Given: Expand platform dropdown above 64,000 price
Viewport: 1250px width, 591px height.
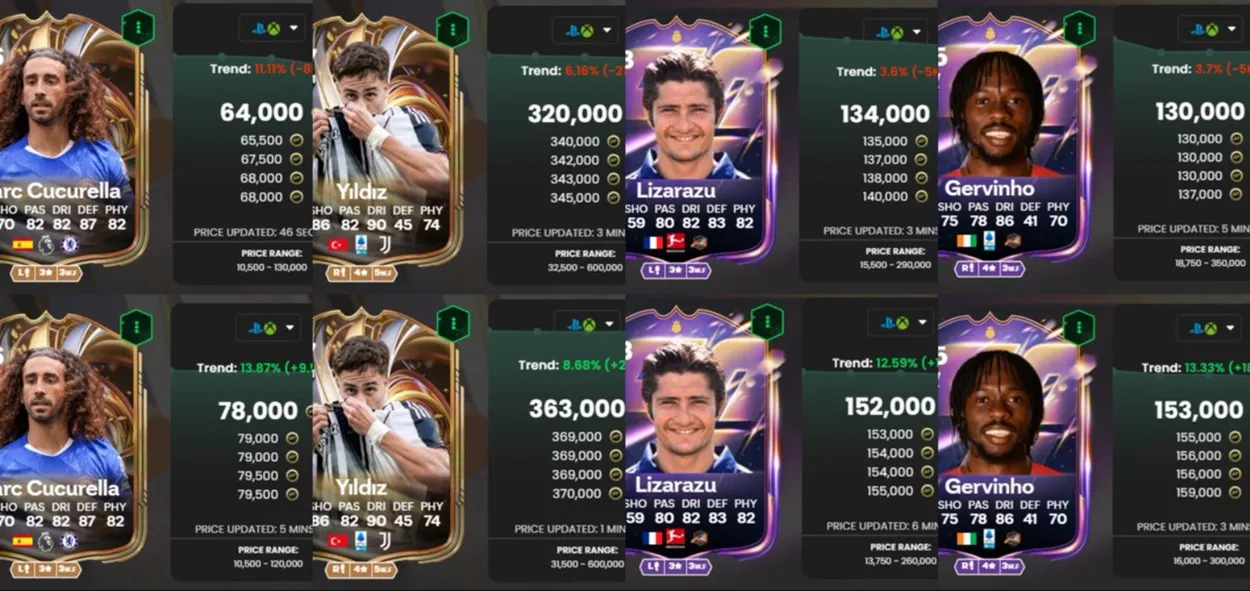Looking at the screenshot, I should point(272,28).
